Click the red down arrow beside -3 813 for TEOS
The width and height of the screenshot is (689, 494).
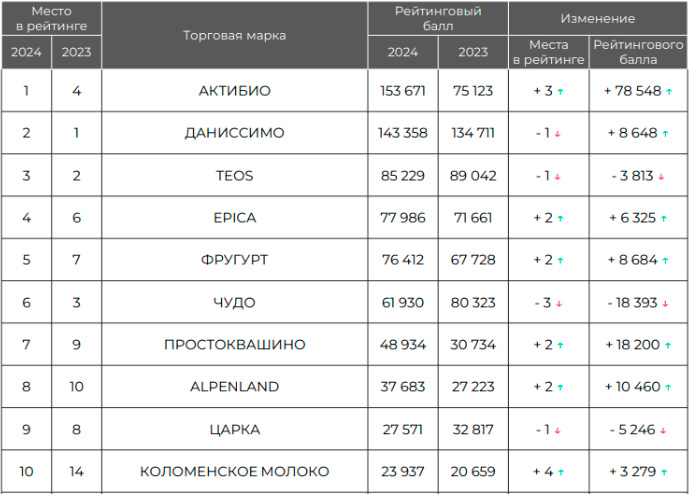pyautogui.click(x=661, y=177)
